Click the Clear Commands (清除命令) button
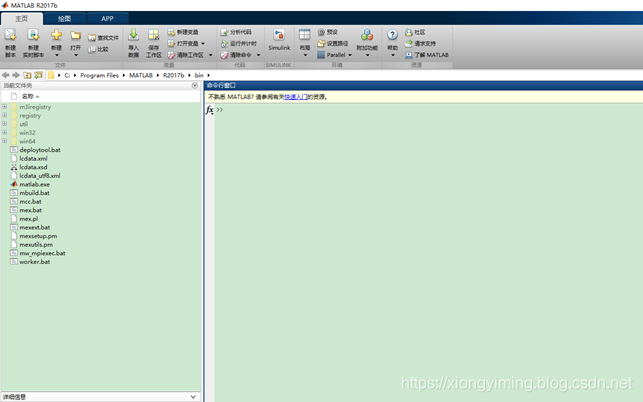Image resolution: width=643 pixels, height=402 pixels. [x=236, y=55]
